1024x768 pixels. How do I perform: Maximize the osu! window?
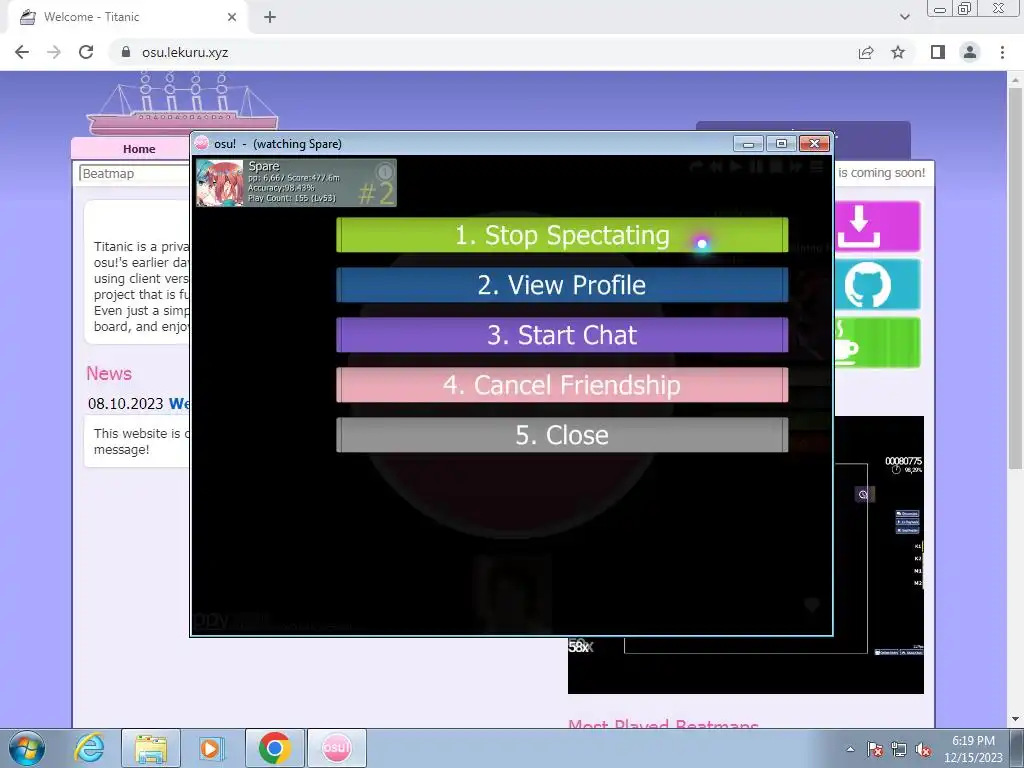pos(781,144)
